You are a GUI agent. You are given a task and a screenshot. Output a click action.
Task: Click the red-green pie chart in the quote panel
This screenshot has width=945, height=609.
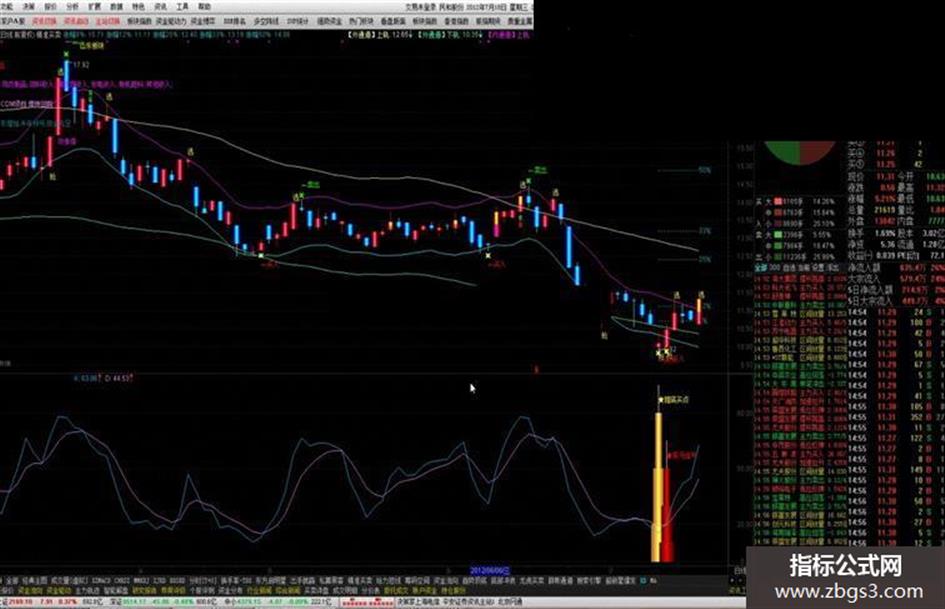tap(800, 153)
